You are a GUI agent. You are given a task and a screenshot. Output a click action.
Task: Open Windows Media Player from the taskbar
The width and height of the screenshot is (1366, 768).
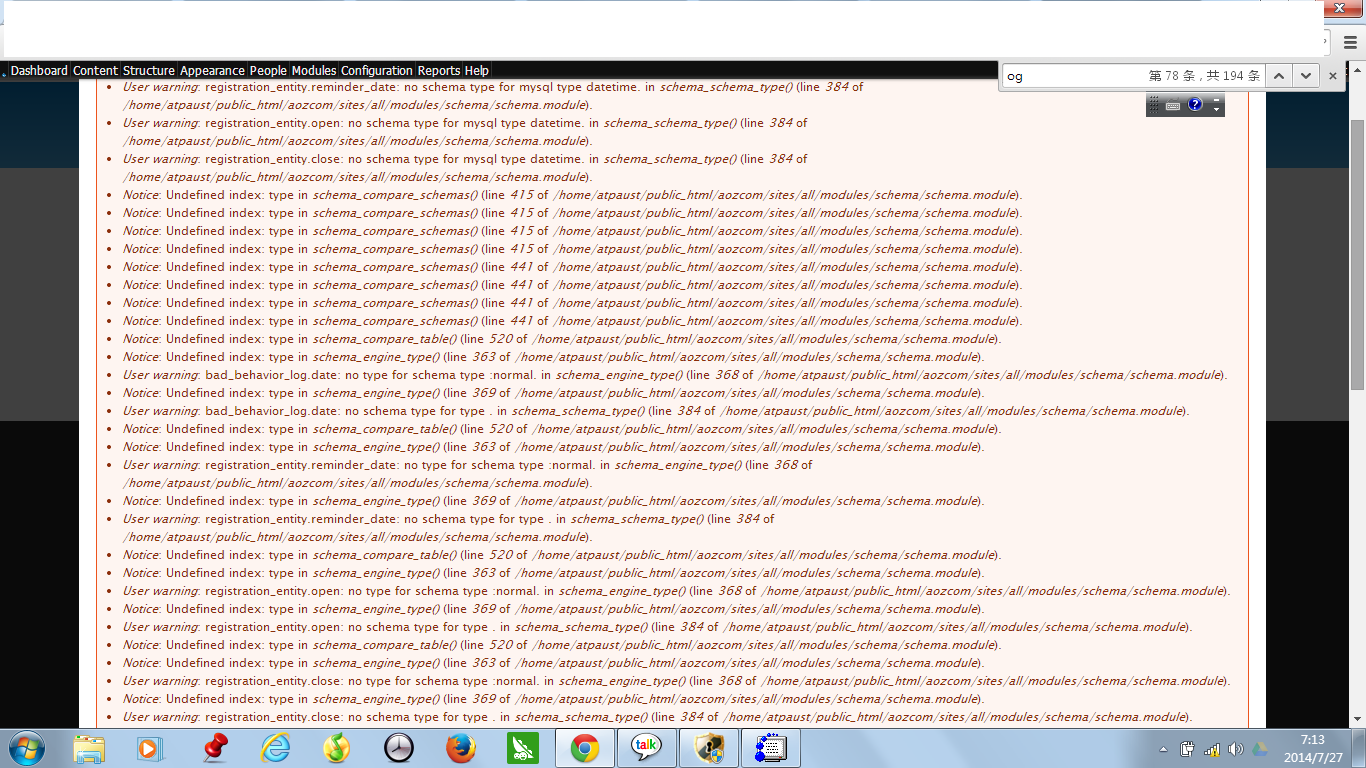tap(151, 747)
